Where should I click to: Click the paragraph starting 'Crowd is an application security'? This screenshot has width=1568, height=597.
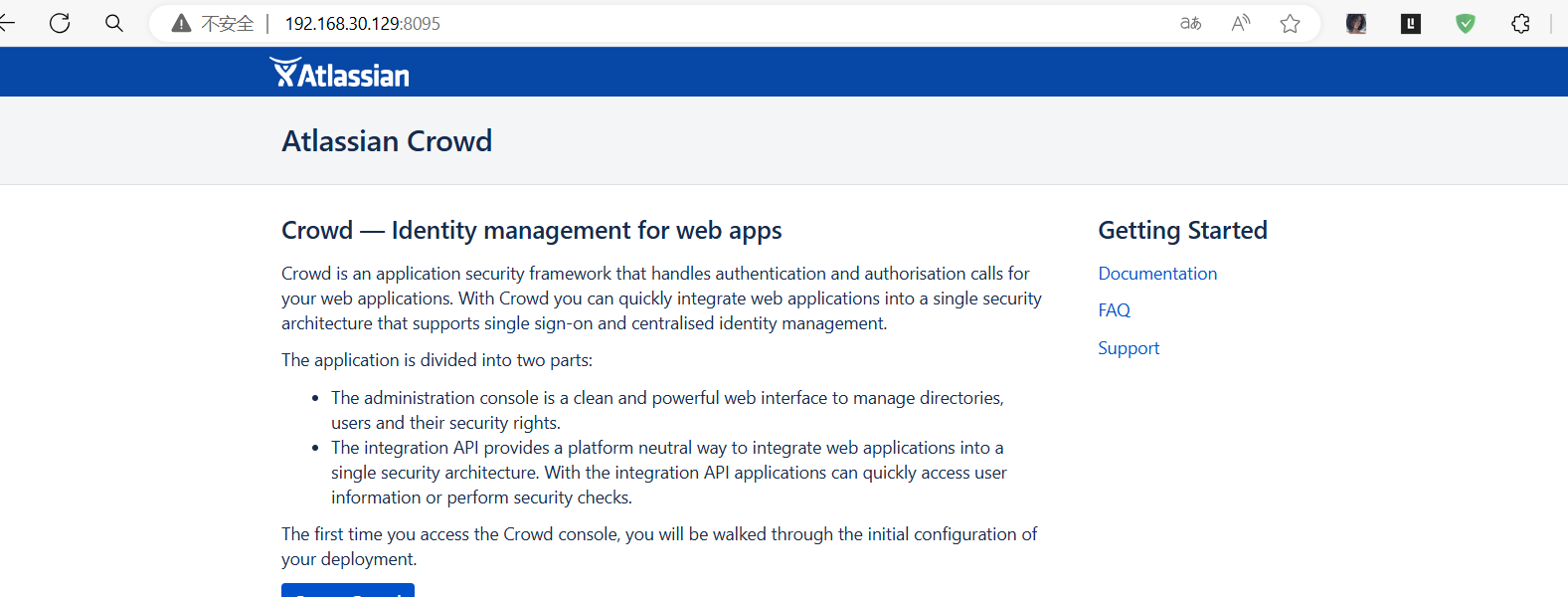[x=661, y=298]
